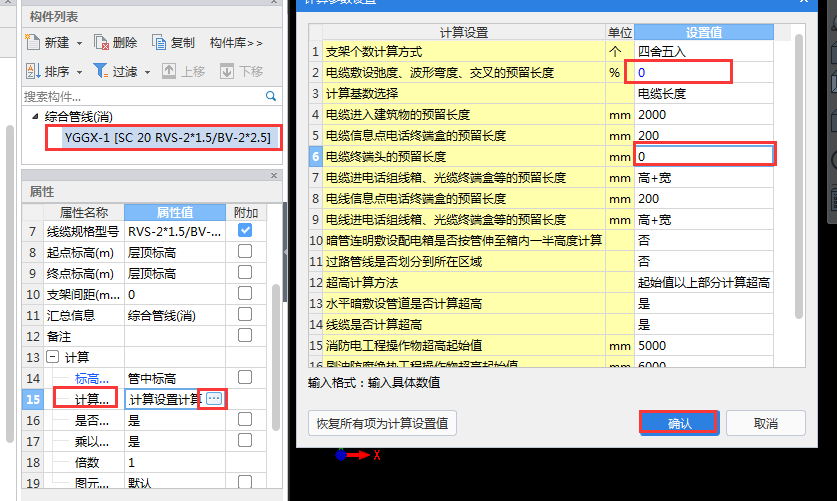Click the 计算设置 column header

(x=464, y=32)
